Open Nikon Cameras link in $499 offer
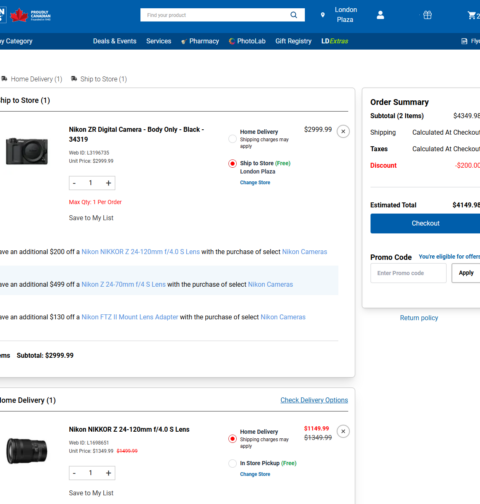The image size is (480, 504). pyautogui.click(x=270, y=284)
